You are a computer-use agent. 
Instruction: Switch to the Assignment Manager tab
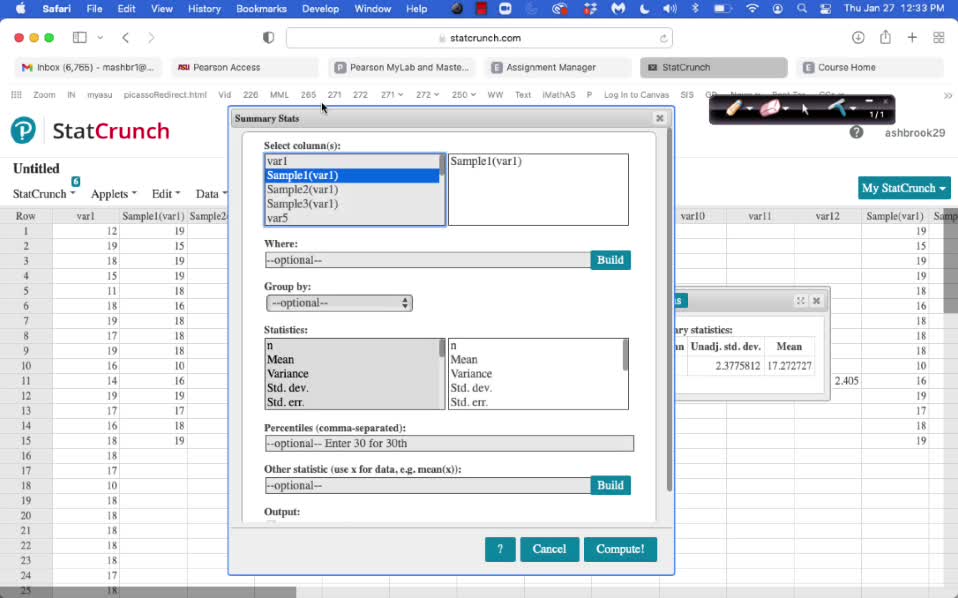(x=558, y=67)
